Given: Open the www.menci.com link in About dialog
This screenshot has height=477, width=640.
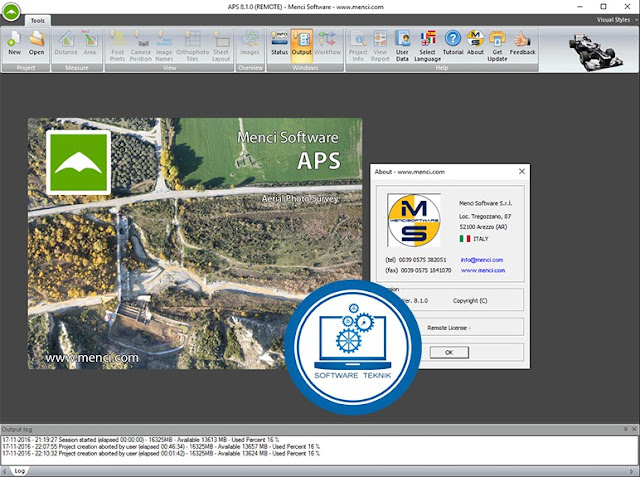Looking at the screenshot, I should [483, 270].
